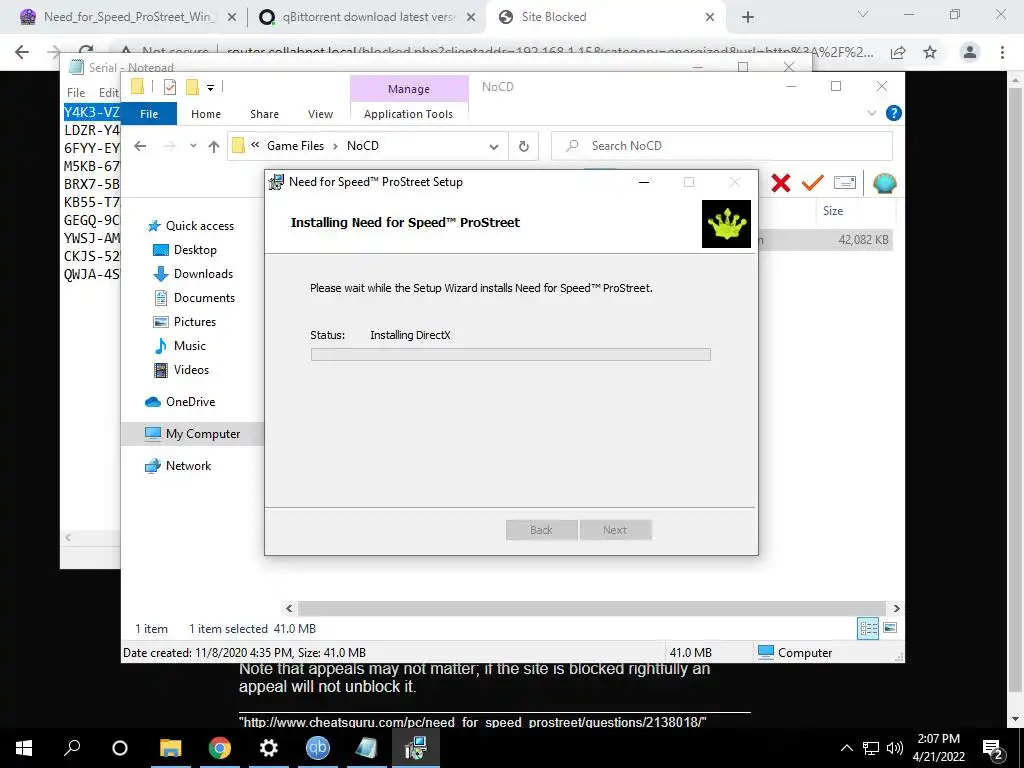Click the disabled Back button in Setup
This screenshot has width=1024, height=768.
click(541, 530)
